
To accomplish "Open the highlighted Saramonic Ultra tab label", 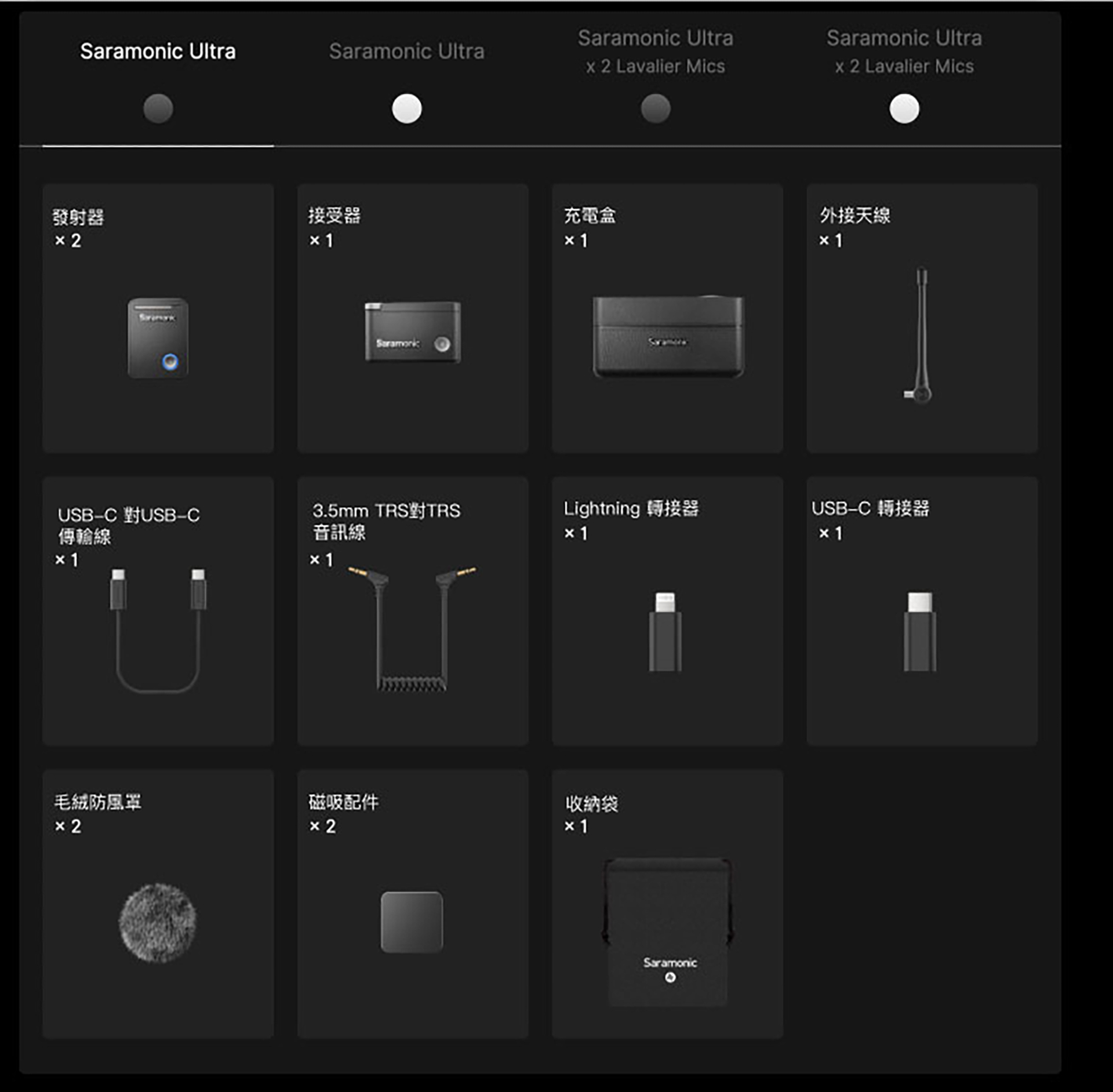I will coord(158,52).
